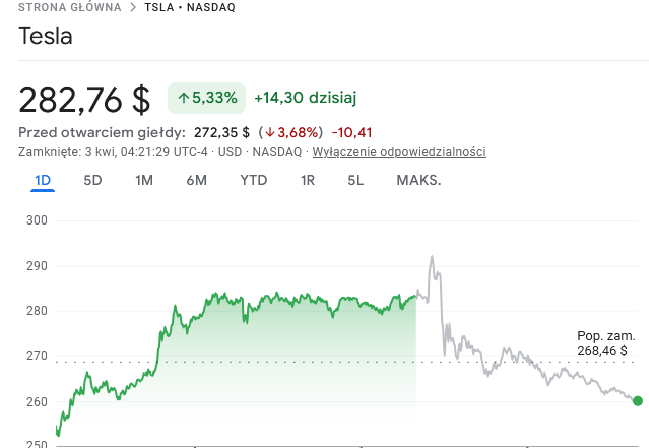Show the 1M chart range

(x=144, y=181)
